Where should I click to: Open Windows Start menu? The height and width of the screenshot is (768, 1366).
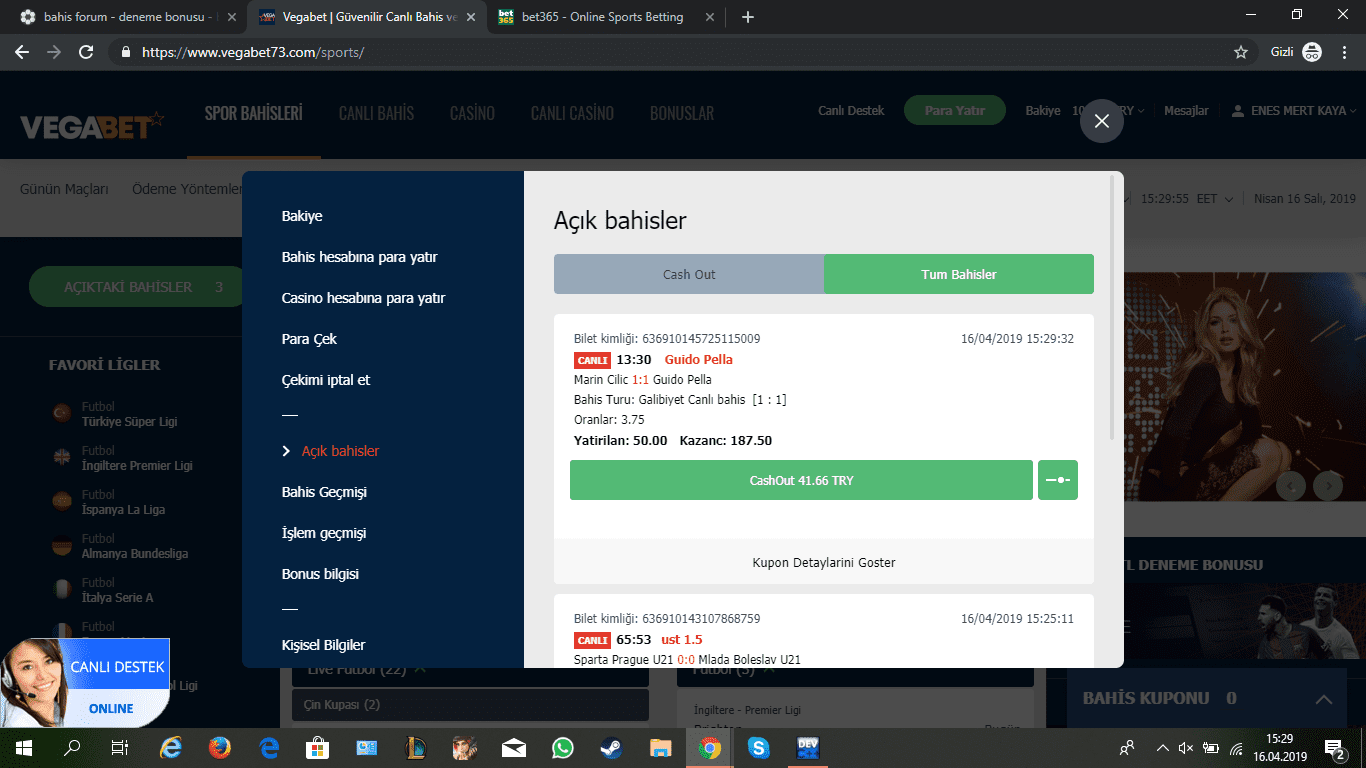[23, 747]
